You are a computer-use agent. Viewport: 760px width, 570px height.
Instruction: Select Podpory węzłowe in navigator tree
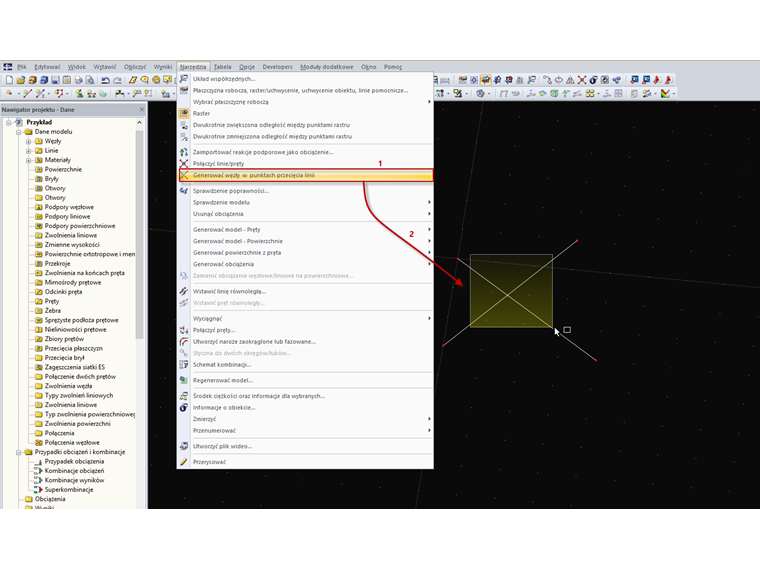pyautogui.click(x=69, y=207)
